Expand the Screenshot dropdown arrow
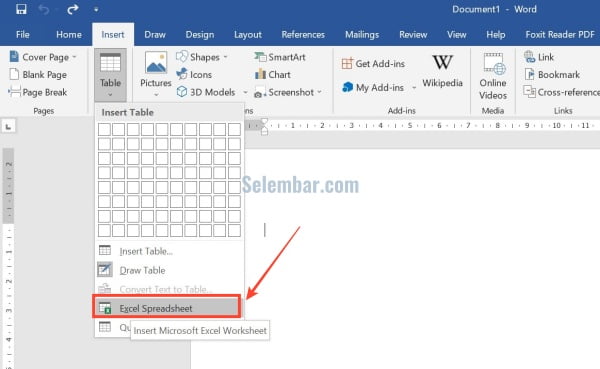 click(319, 92)
